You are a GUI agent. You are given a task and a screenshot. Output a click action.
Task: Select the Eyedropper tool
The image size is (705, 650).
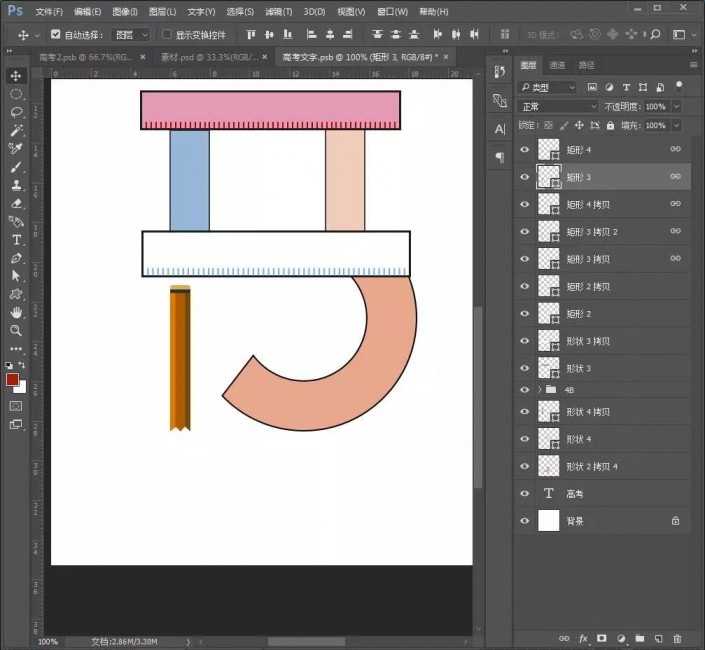point(16,149)
